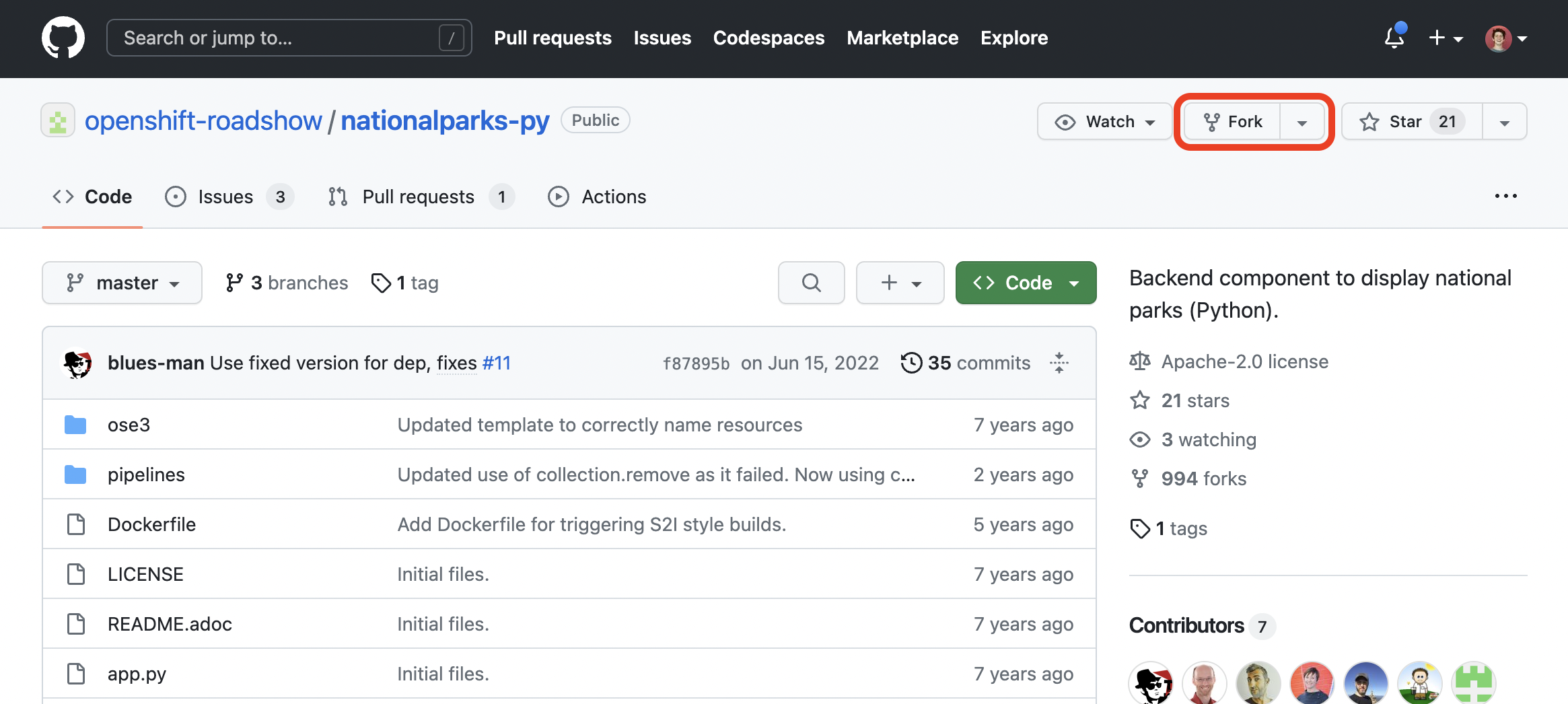Click the file search magnifier button

click(812, 283)
